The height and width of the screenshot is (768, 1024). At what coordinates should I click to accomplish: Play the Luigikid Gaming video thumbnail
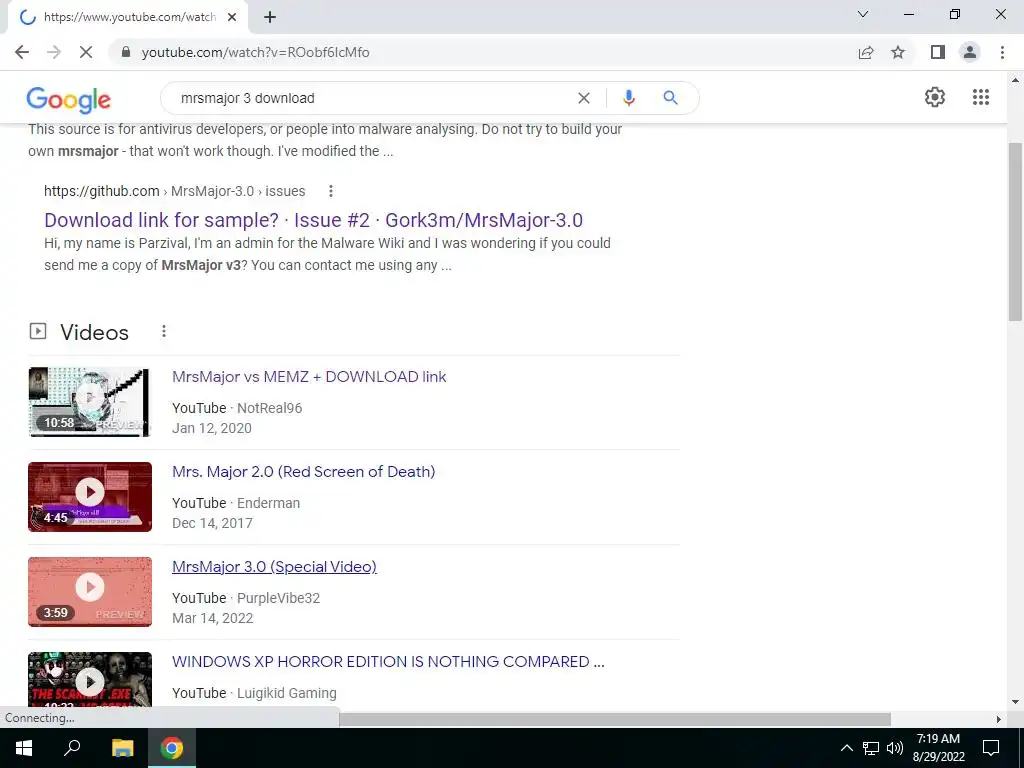click(90, 680)
